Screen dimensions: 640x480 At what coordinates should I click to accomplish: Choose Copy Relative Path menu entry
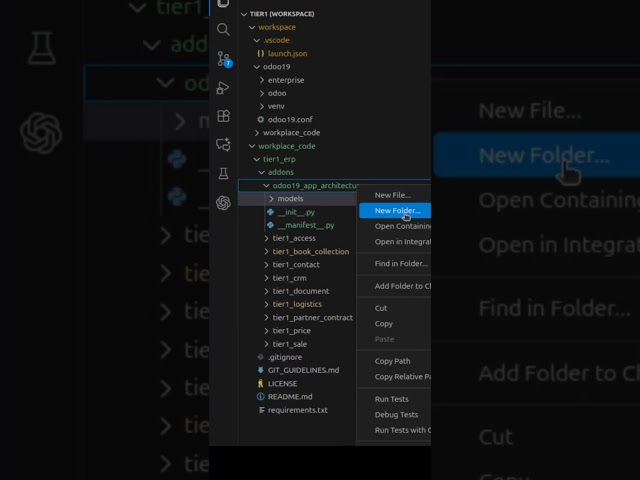(395, 377)
